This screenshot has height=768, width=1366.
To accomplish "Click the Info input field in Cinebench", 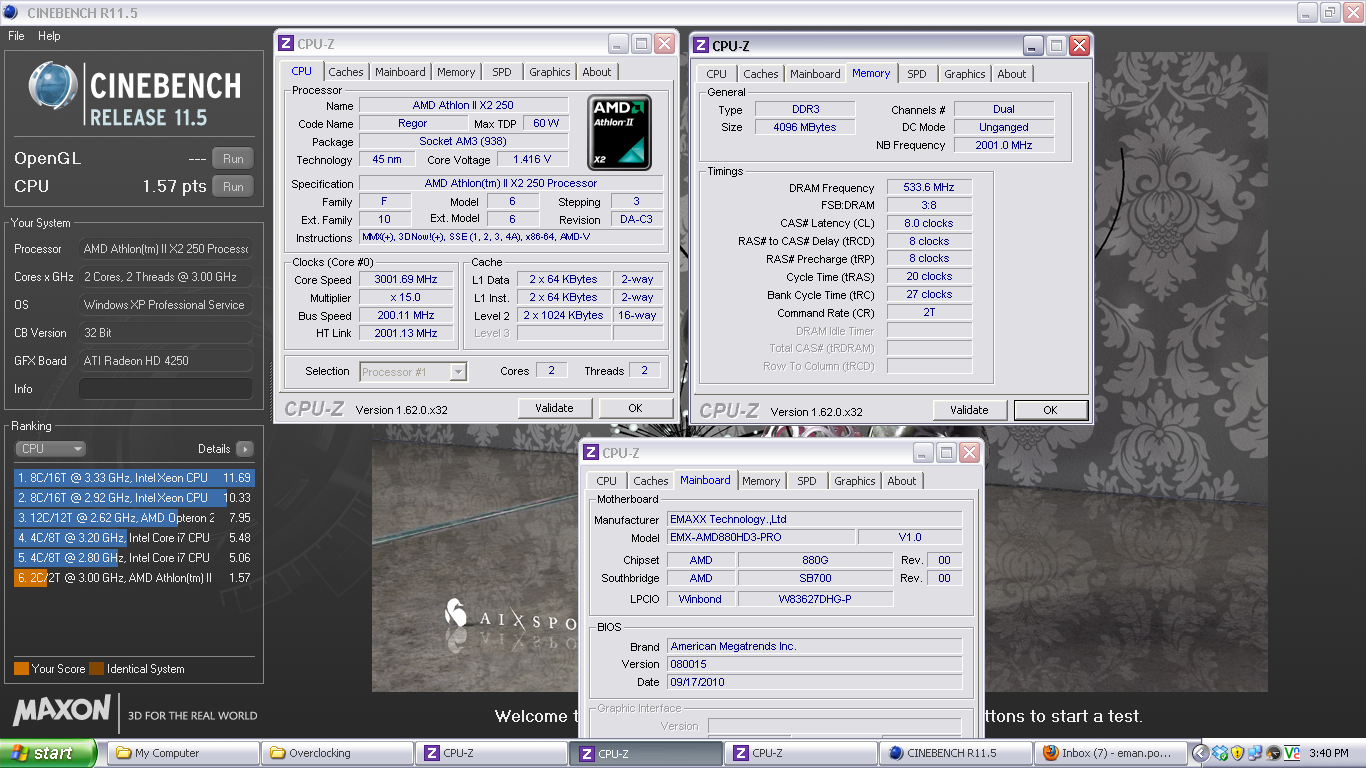I will (x=166, y=389).
